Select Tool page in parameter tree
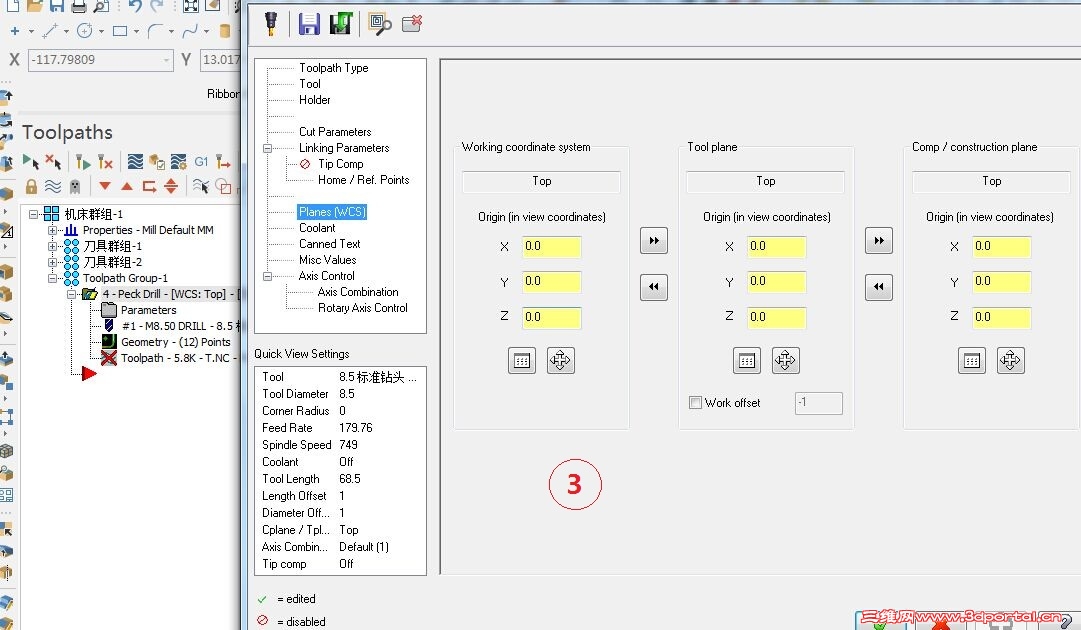The image size is (1081, 630). (x=310, y=83)
